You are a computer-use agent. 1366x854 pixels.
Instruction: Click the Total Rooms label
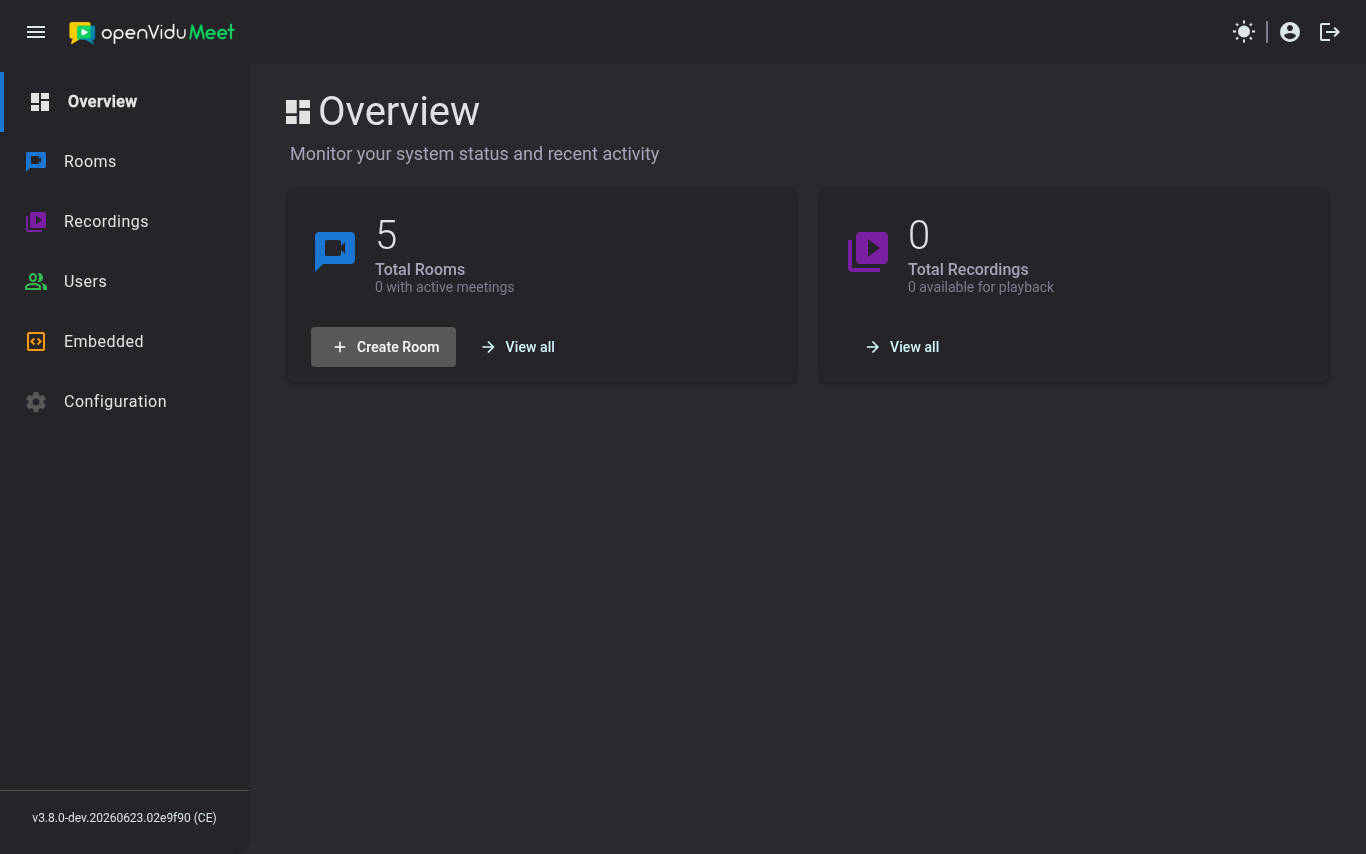coord(420,269)
